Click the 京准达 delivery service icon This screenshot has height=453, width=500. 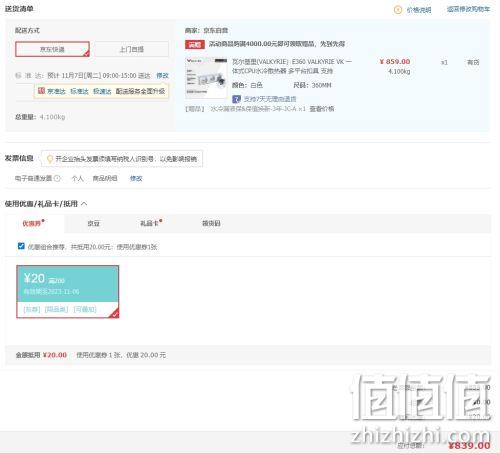41,91
